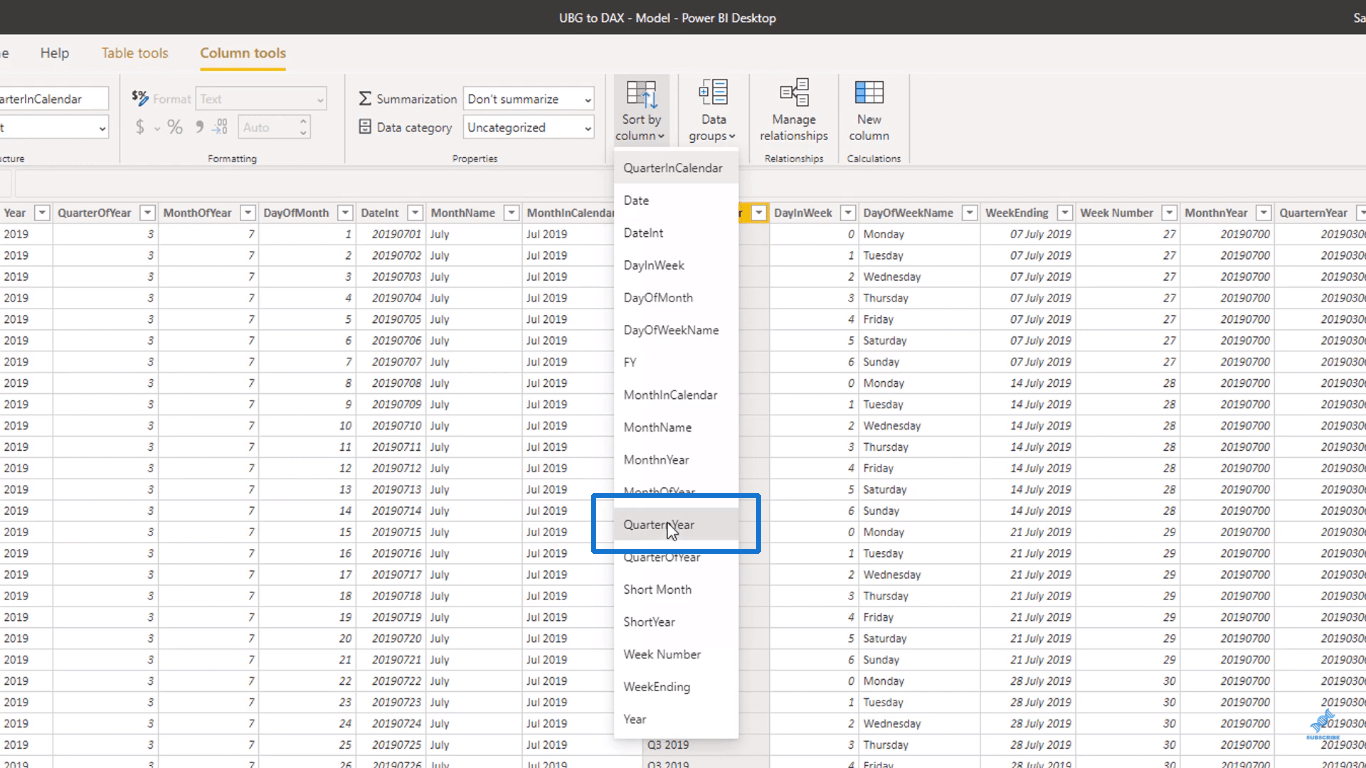Open Manage relationships
This screenshot has height=768, width=1366.
coord(794,110)
